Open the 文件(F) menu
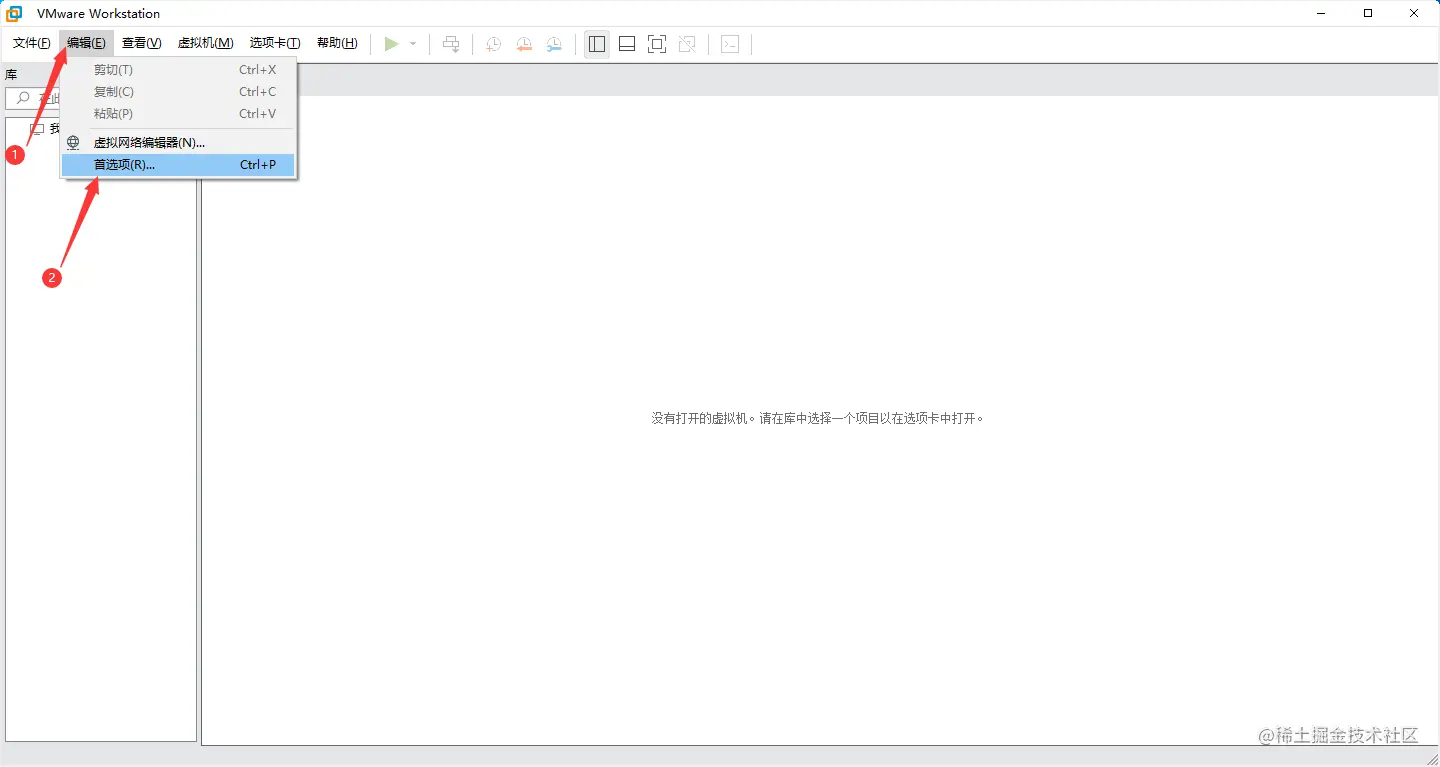The height and width of the screenshot is (767, 1440). [32, 43]
